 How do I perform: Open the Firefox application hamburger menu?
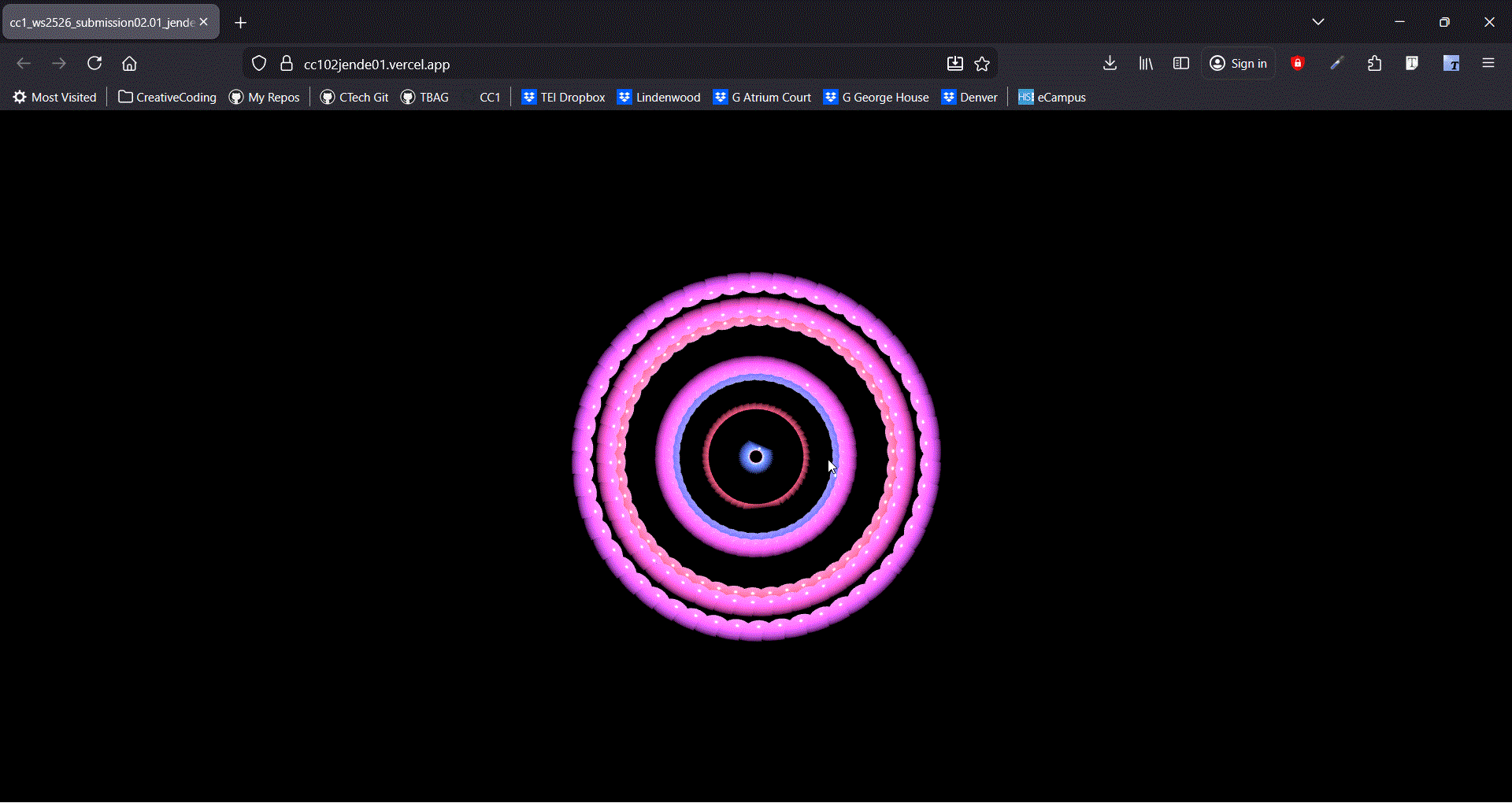[x=1488, y=64]
